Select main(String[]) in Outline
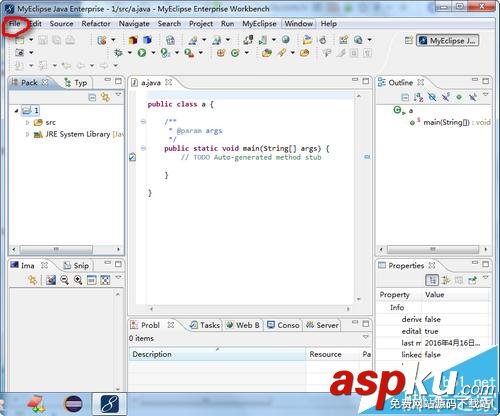The width and height of the screenshot is (500, 416). (450, 122)
